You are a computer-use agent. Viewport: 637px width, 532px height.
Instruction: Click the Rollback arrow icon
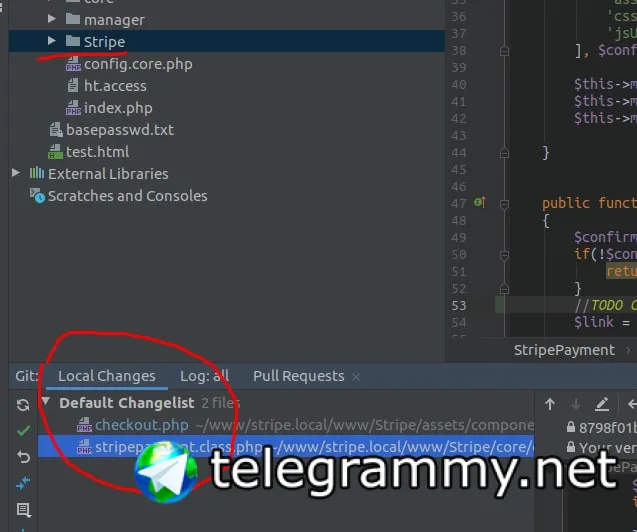tap(24, 457)
